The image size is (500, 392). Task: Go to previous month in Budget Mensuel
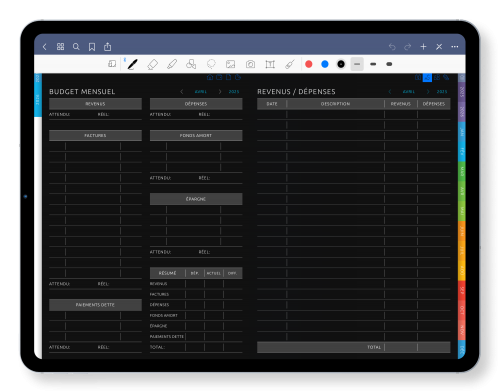coord(182,91)
